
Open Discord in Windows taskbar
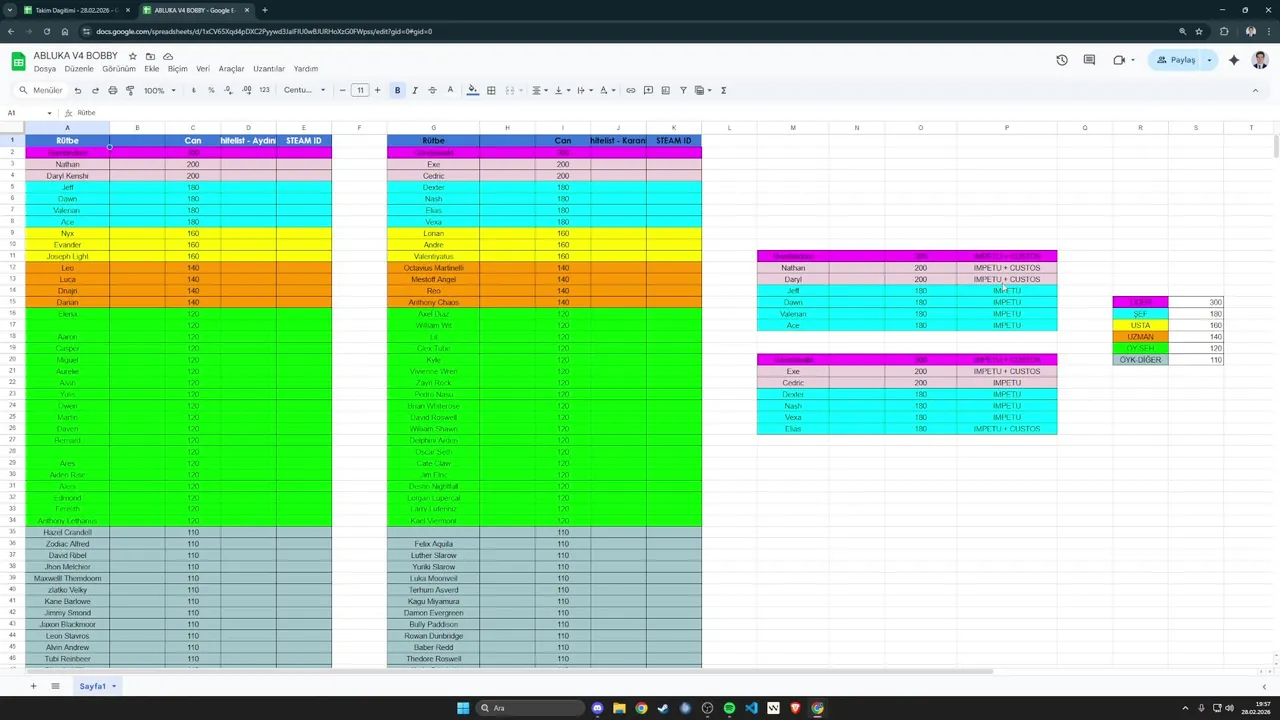(x=597, y=708)
